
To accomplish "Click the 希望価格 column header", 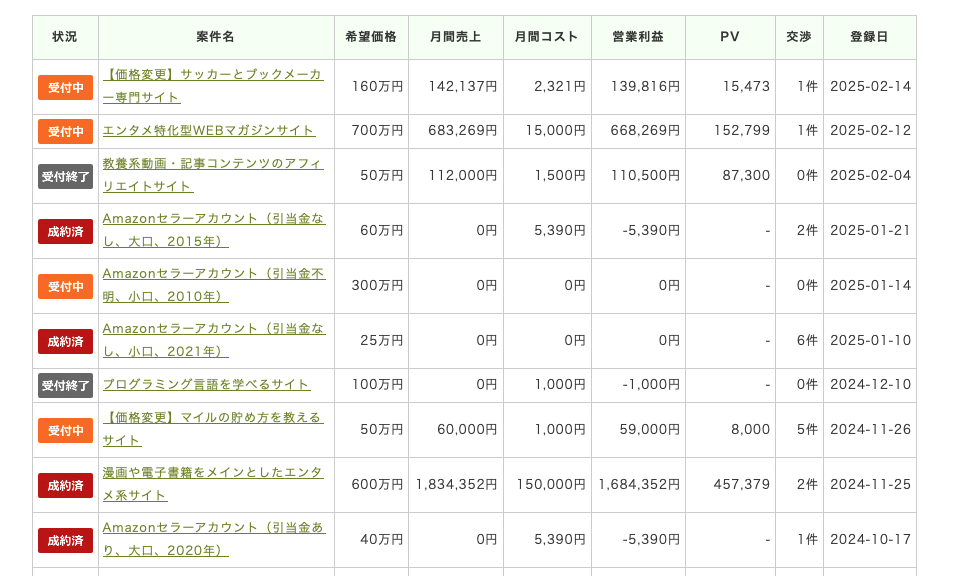I will tap(371, 37).
